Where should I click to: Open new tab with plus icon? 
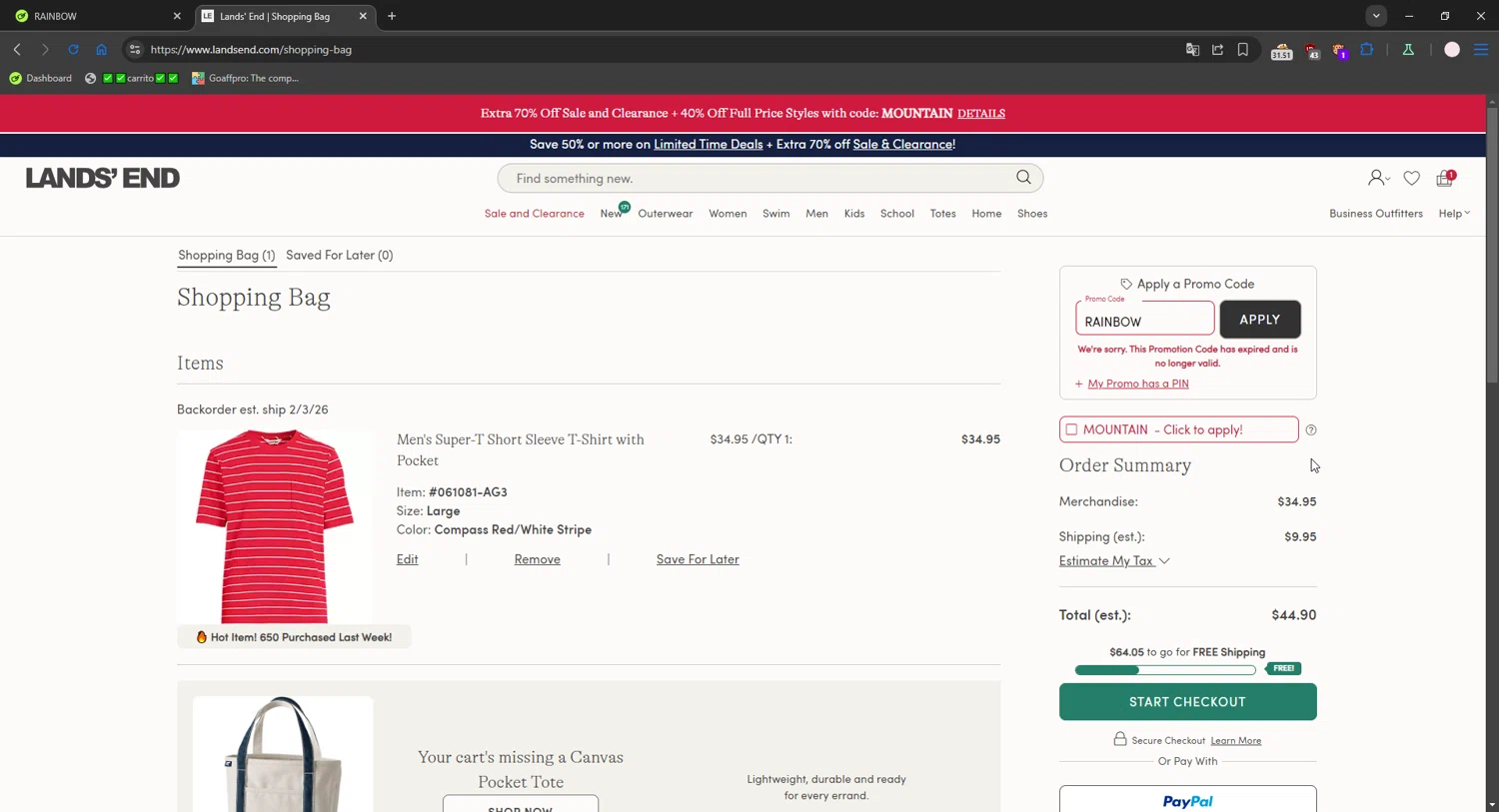(x=392, y=16)
